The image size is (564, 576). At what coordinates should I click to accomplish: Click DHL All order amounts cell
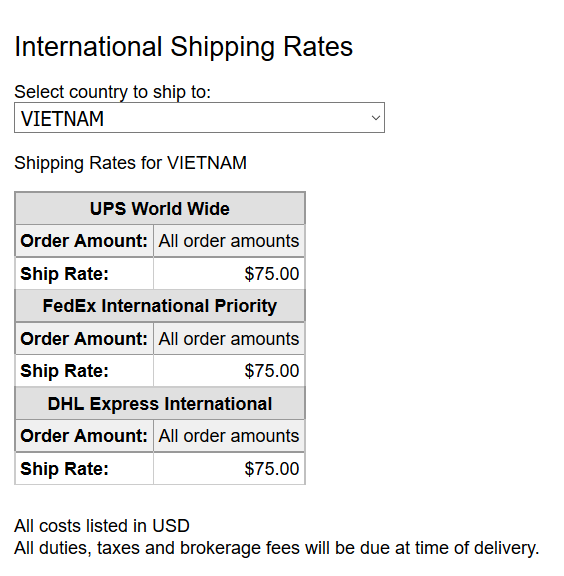click(229, 436)
